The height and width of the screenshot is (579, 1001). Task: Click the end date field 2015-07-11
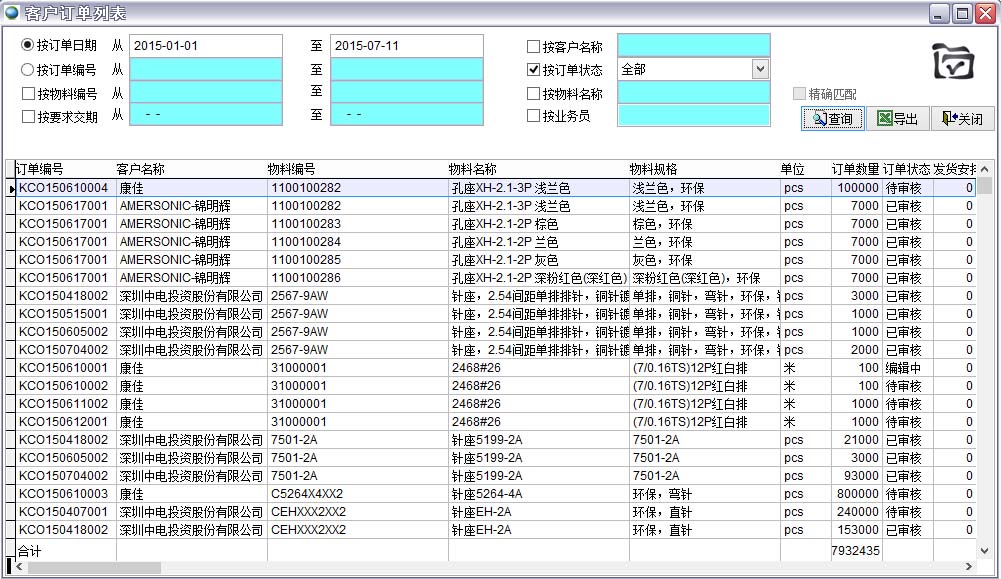(x=406, y=46)
